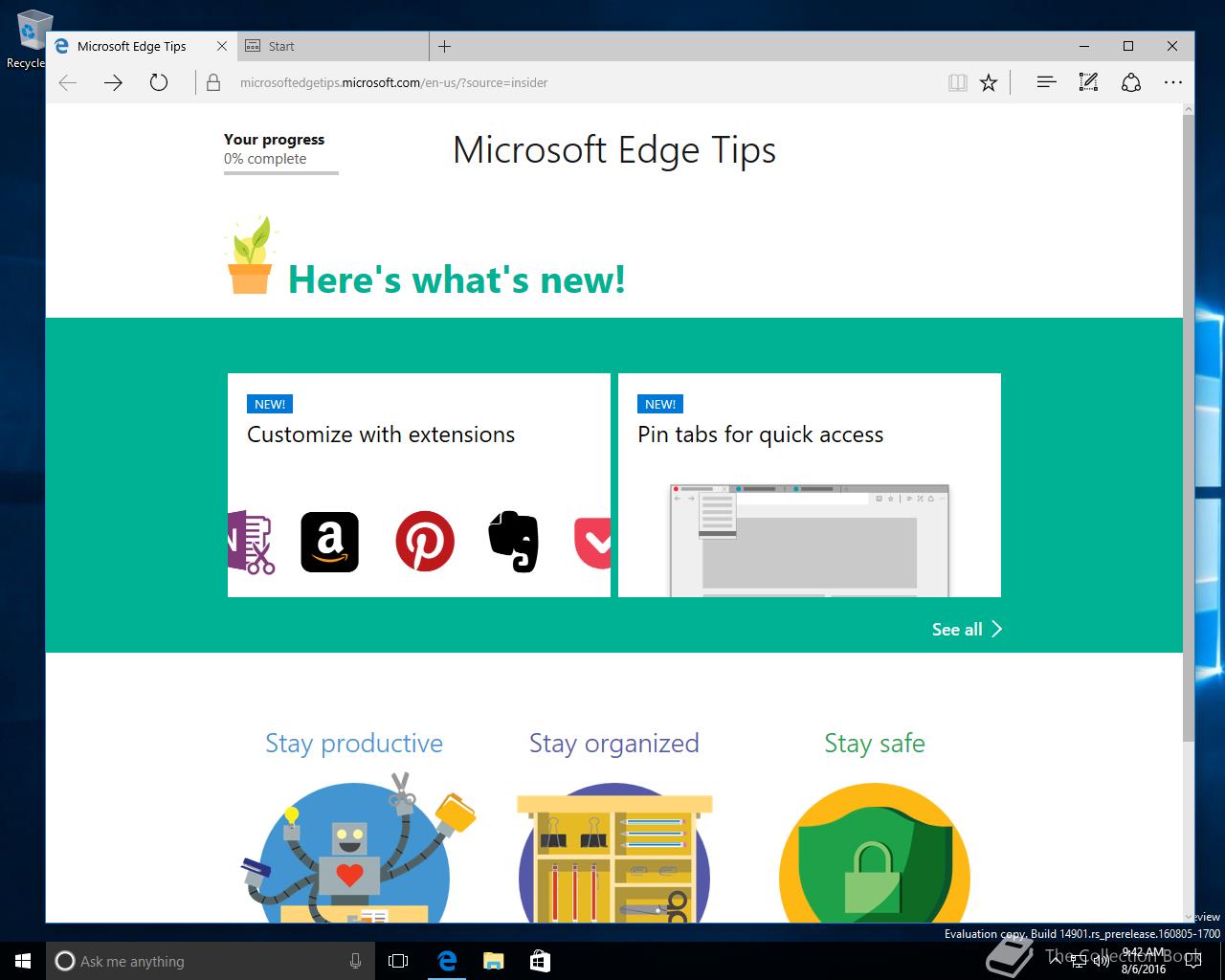This screenshot has width=1225, height=980.
Task: Open File Explorer from the taskbar
Action: [493, 961]
